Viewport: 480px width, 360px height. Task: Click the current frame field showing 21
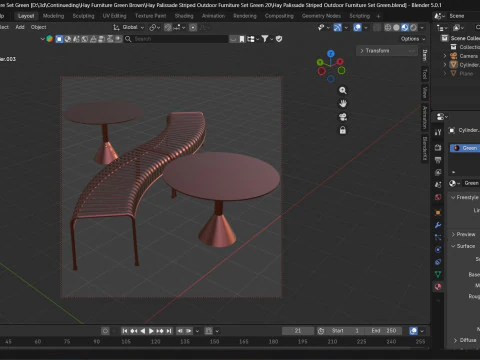click(x=298, y=331)
